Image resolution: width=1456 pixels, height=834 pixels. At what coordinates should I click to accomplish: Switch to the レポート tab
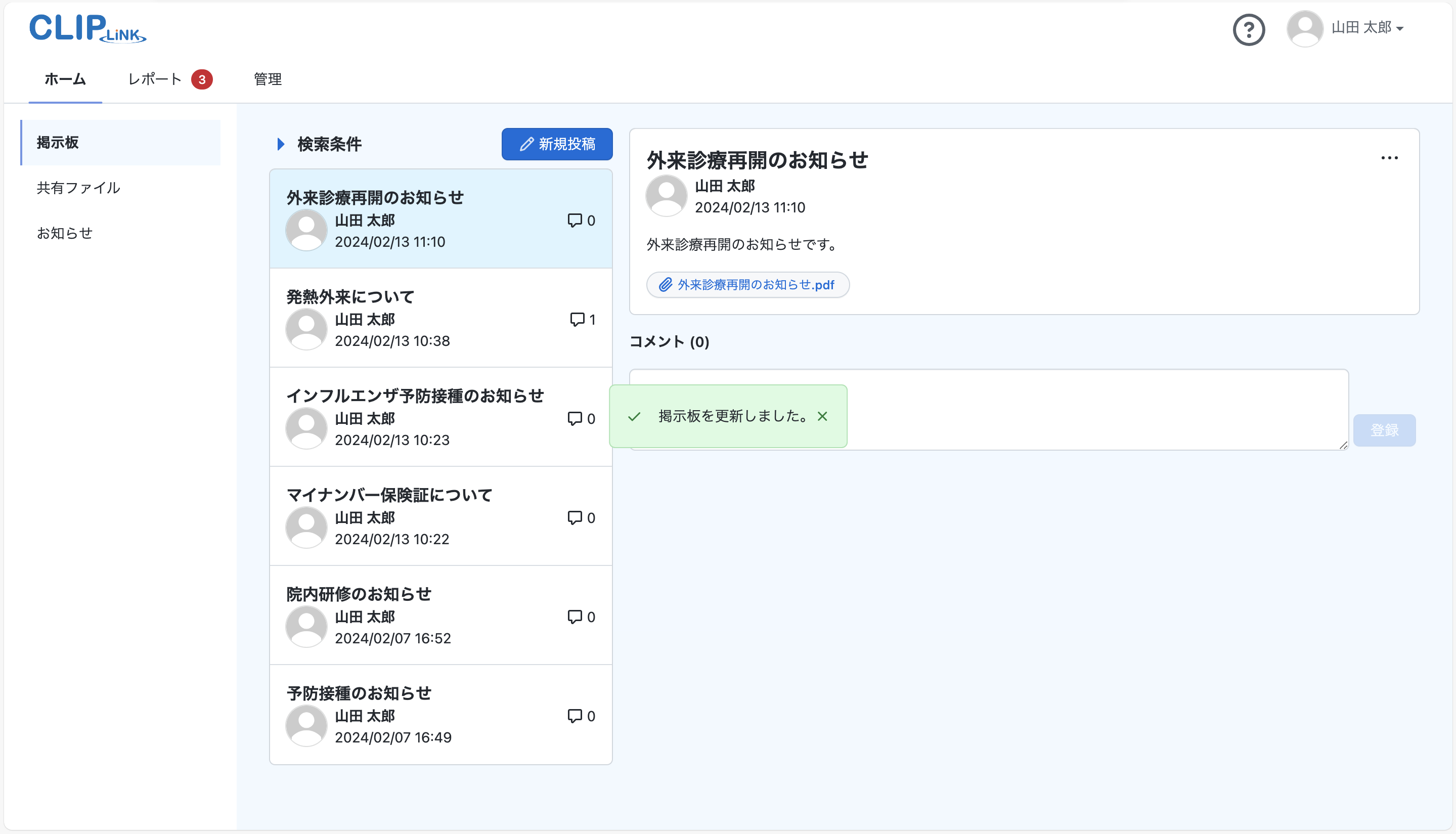coord(155,79)
